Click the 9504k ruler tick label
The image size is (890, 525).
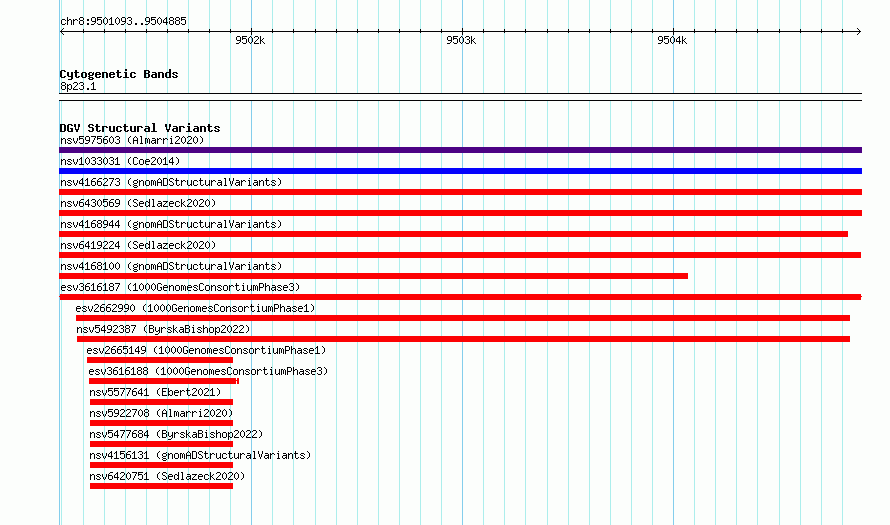tap(672, 40)
